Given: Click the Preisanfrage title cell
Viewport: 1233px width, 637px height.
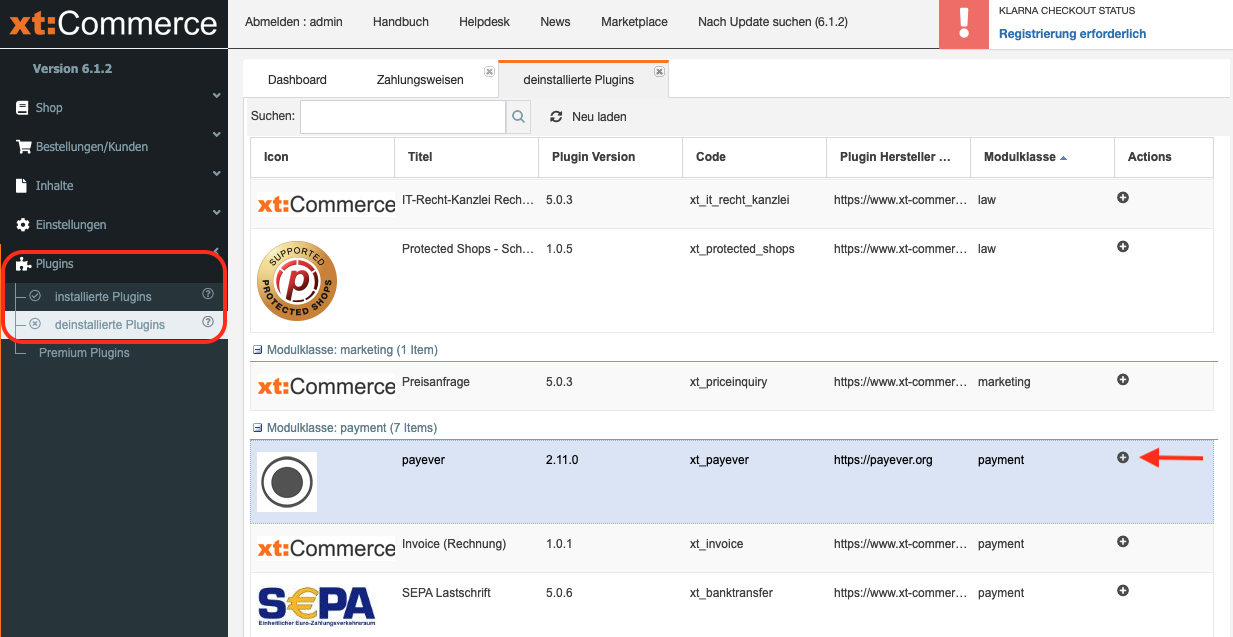Looking at the screenshot, I should point(436,382).
